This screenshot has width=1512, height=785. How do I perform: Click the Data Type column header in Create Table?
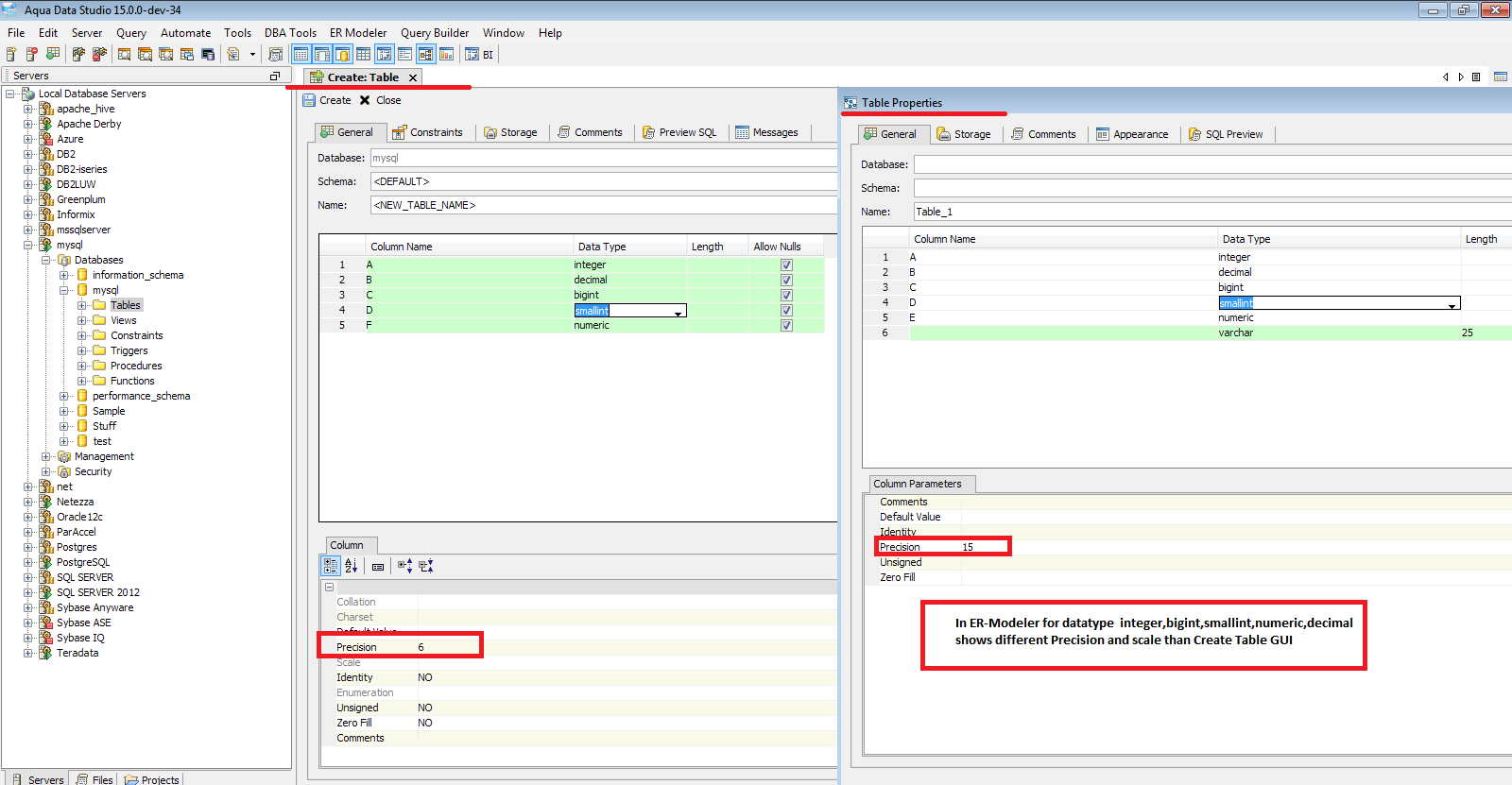point(629,247)
